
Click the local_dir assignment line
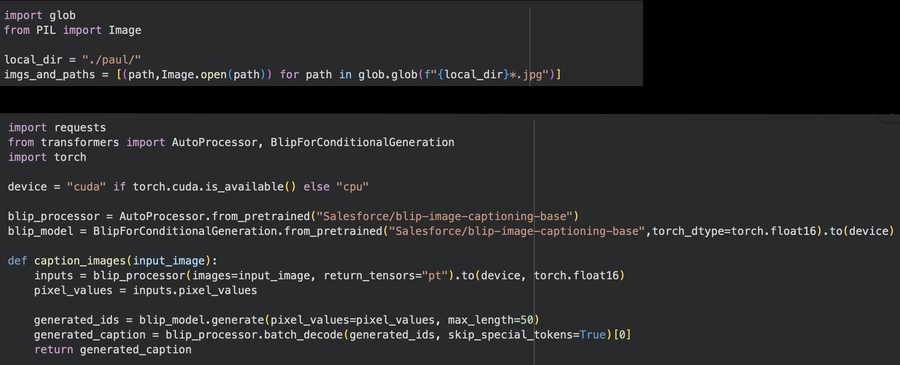pyautogui.click(x=72, y=60)
